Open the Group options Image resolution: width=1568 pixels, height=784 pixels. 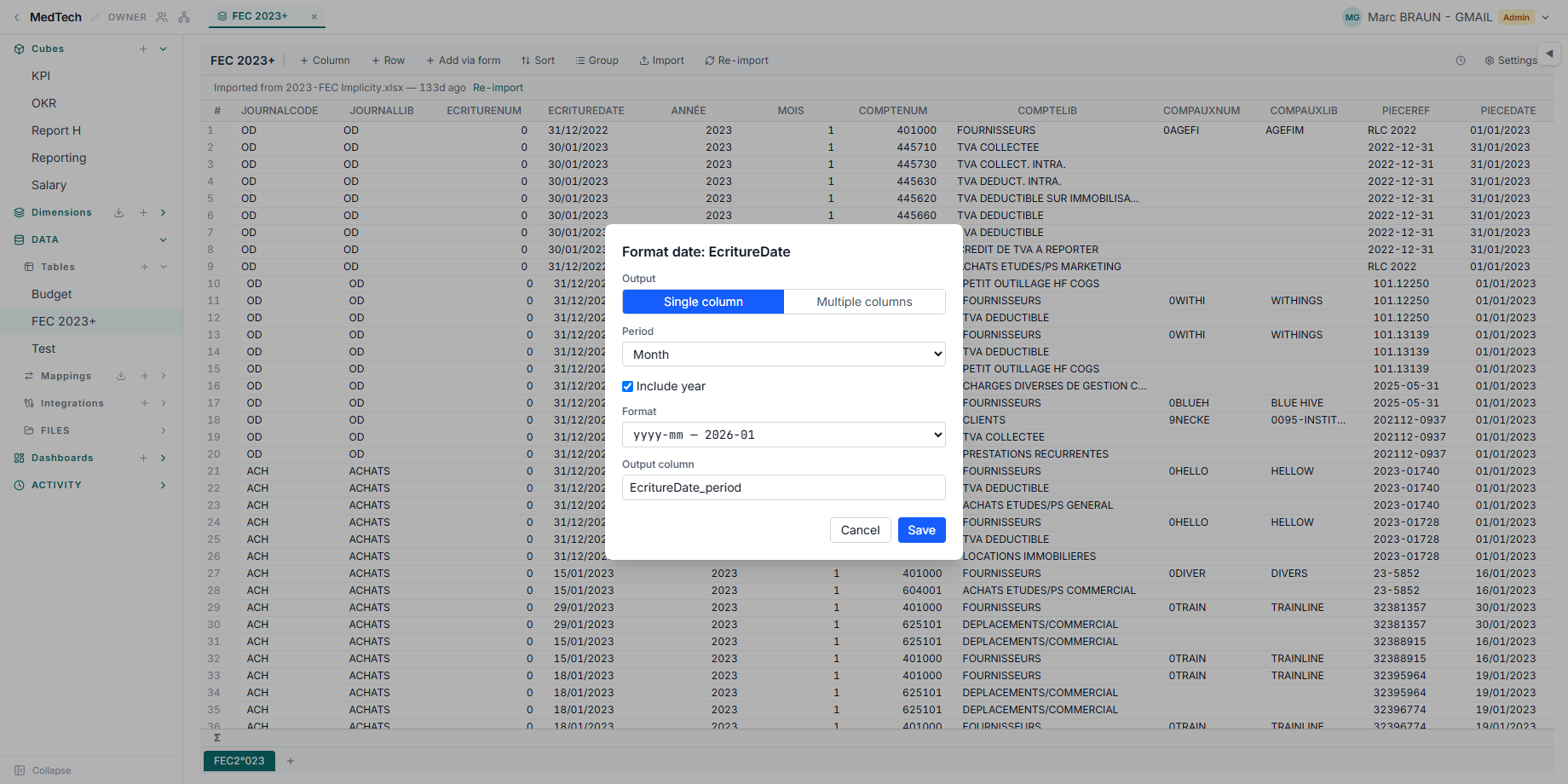597,61
